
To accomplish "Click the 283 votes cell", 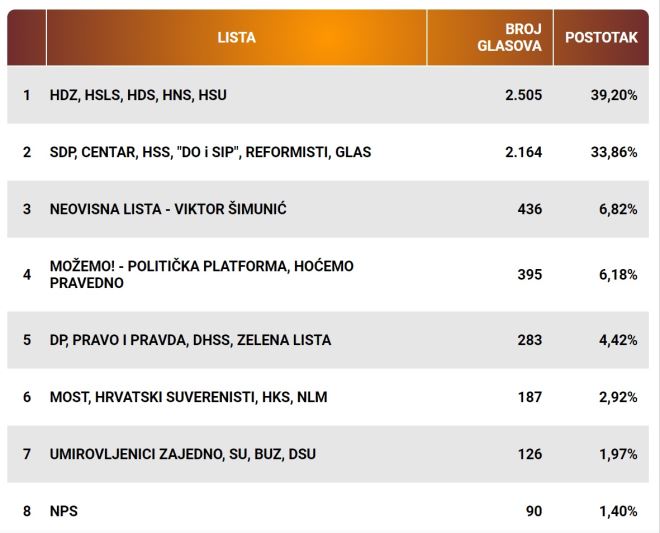I will click(x=529, y=340).
